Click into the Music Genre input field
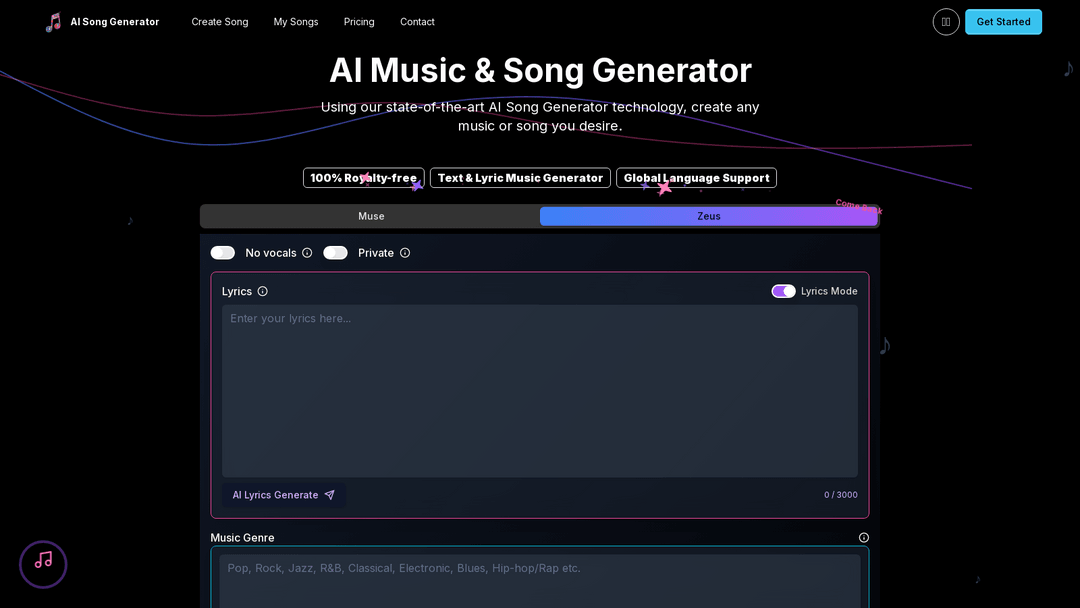The image size is (1080, 608). point(540,580)
